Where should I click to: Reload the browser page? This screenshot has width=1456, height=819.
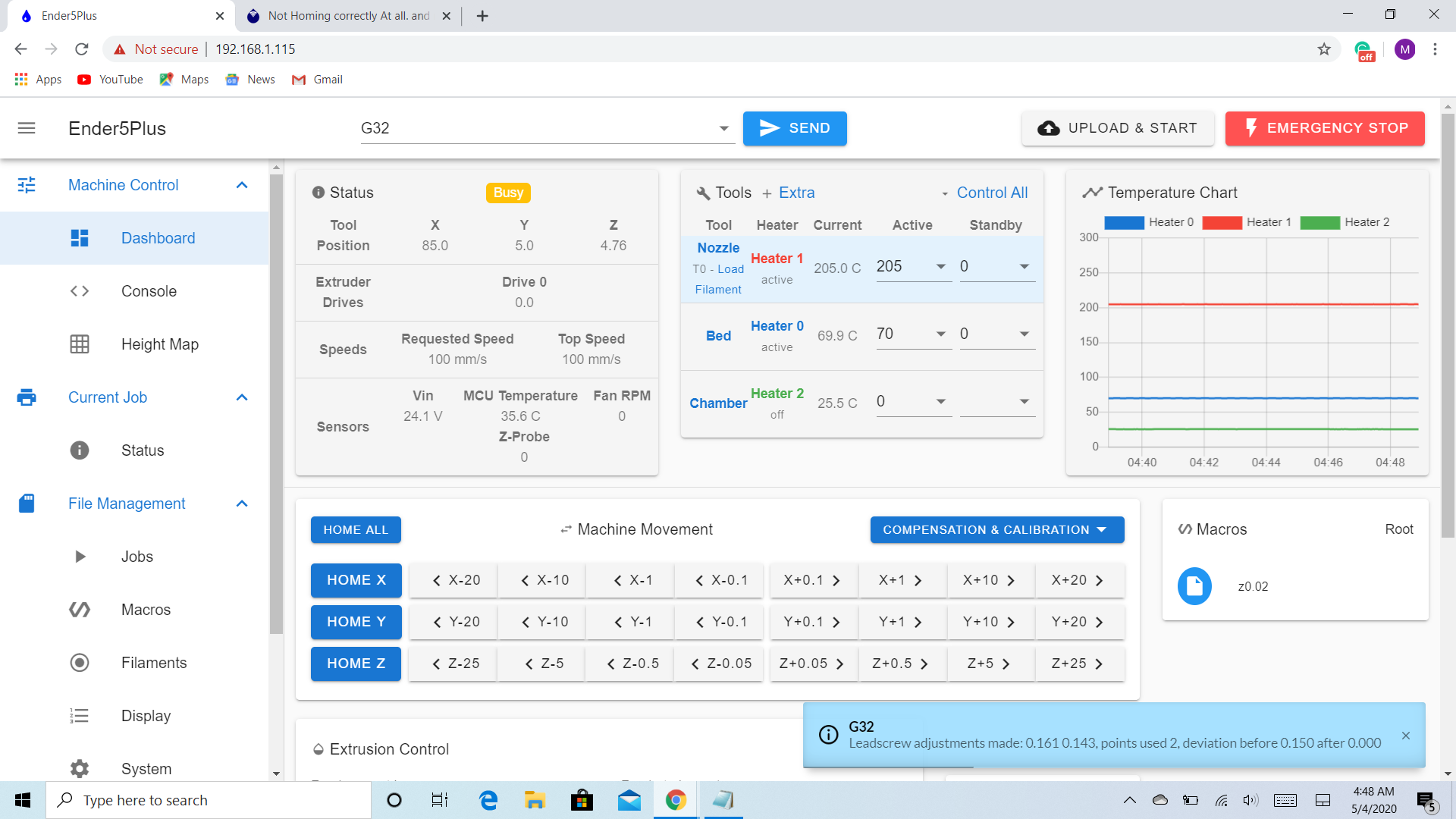pos(82,49)
